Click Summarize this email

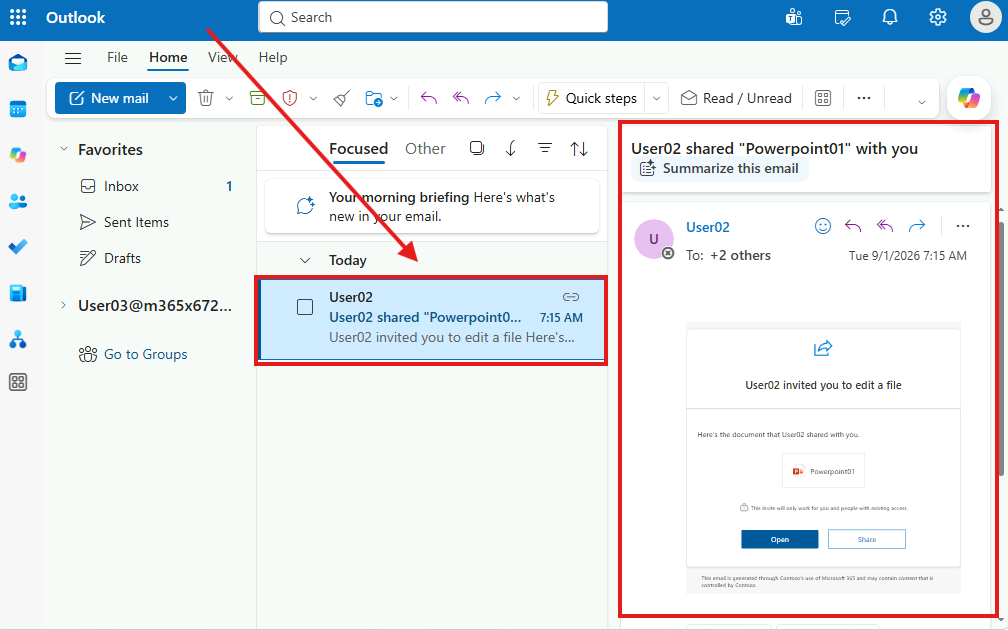tap(720, 168)
